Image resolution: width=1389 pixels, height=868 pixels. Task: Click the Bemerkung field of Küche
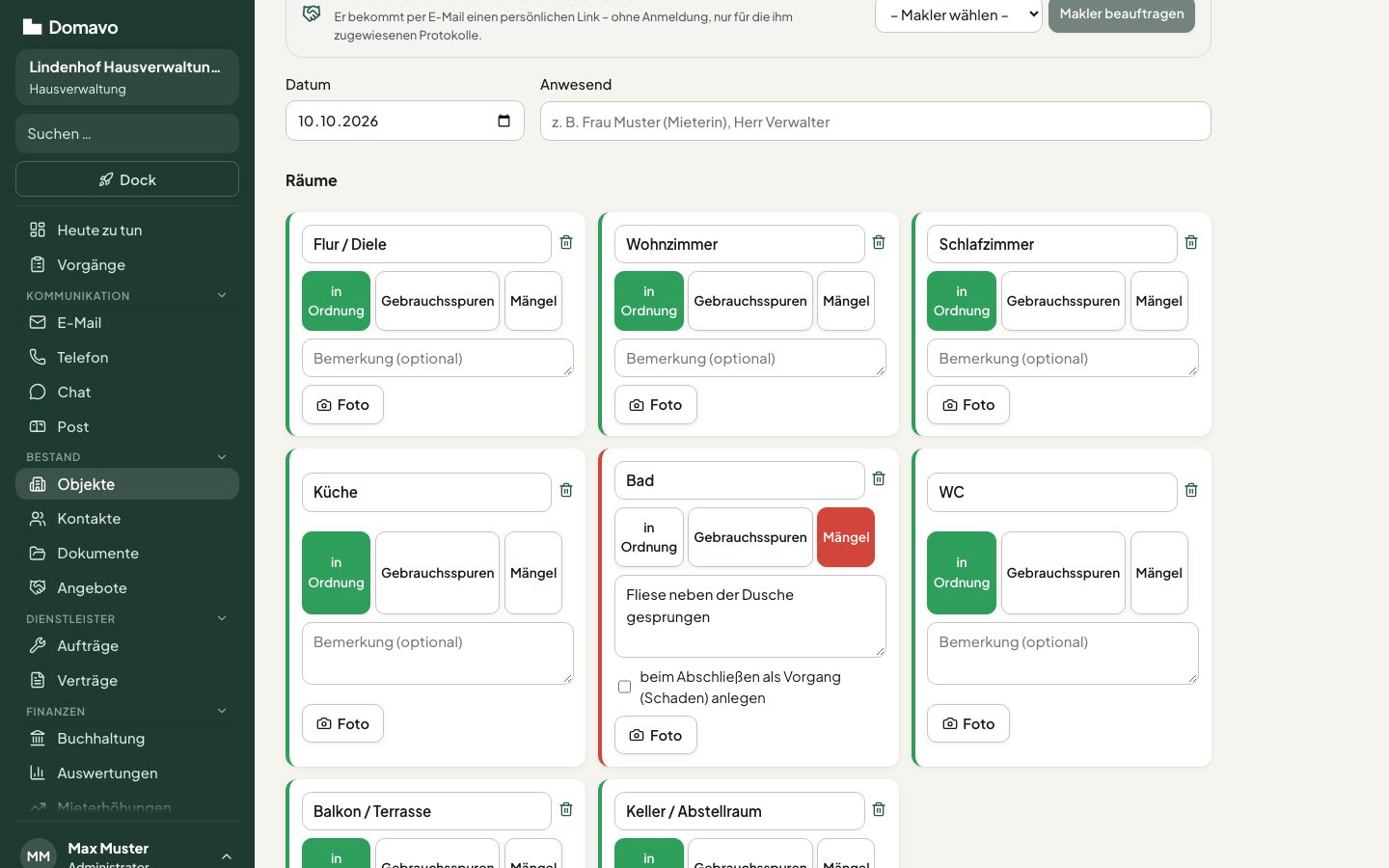click(x=438, y=653)
